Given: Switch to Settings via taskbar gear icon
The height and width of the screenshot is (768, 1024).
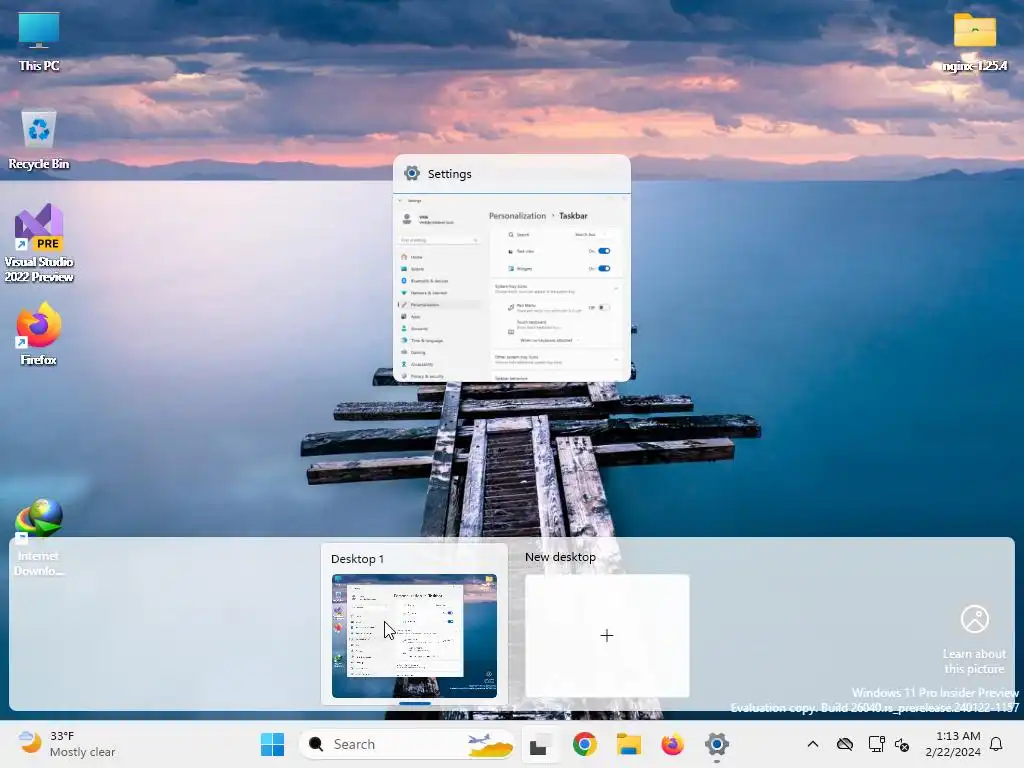Looking at the screenshot, I should click(x=716, y=744).
